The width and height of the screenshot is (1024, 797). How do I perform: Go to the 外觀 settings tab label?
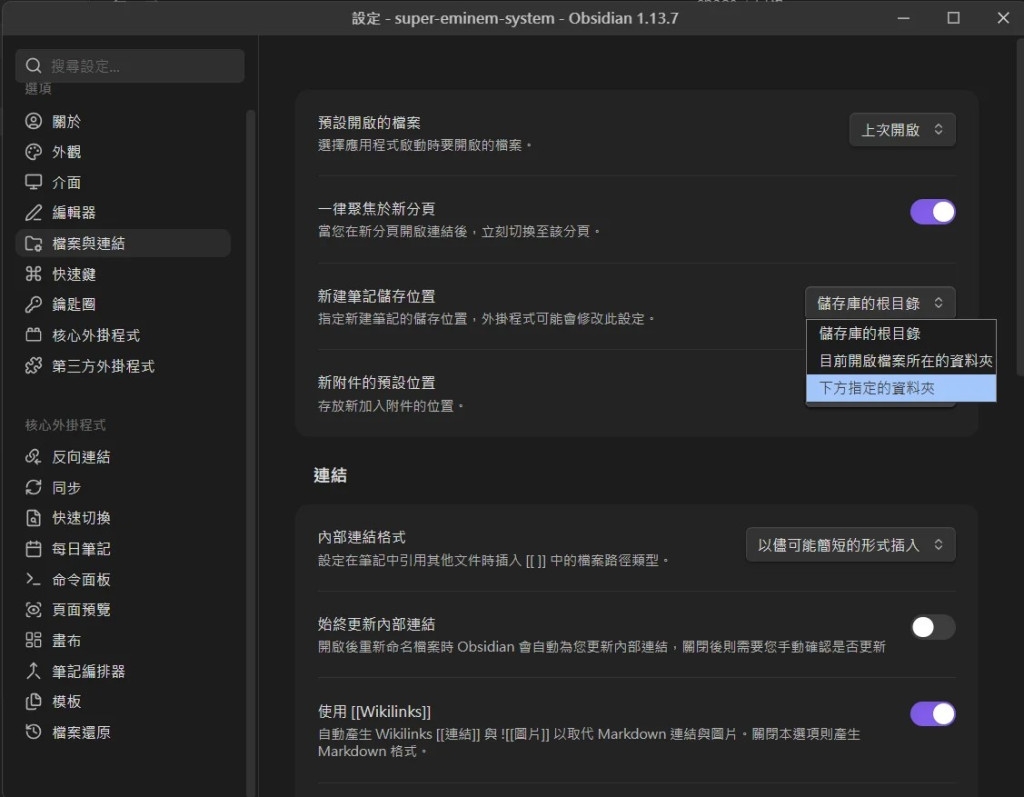coord(67,152)
